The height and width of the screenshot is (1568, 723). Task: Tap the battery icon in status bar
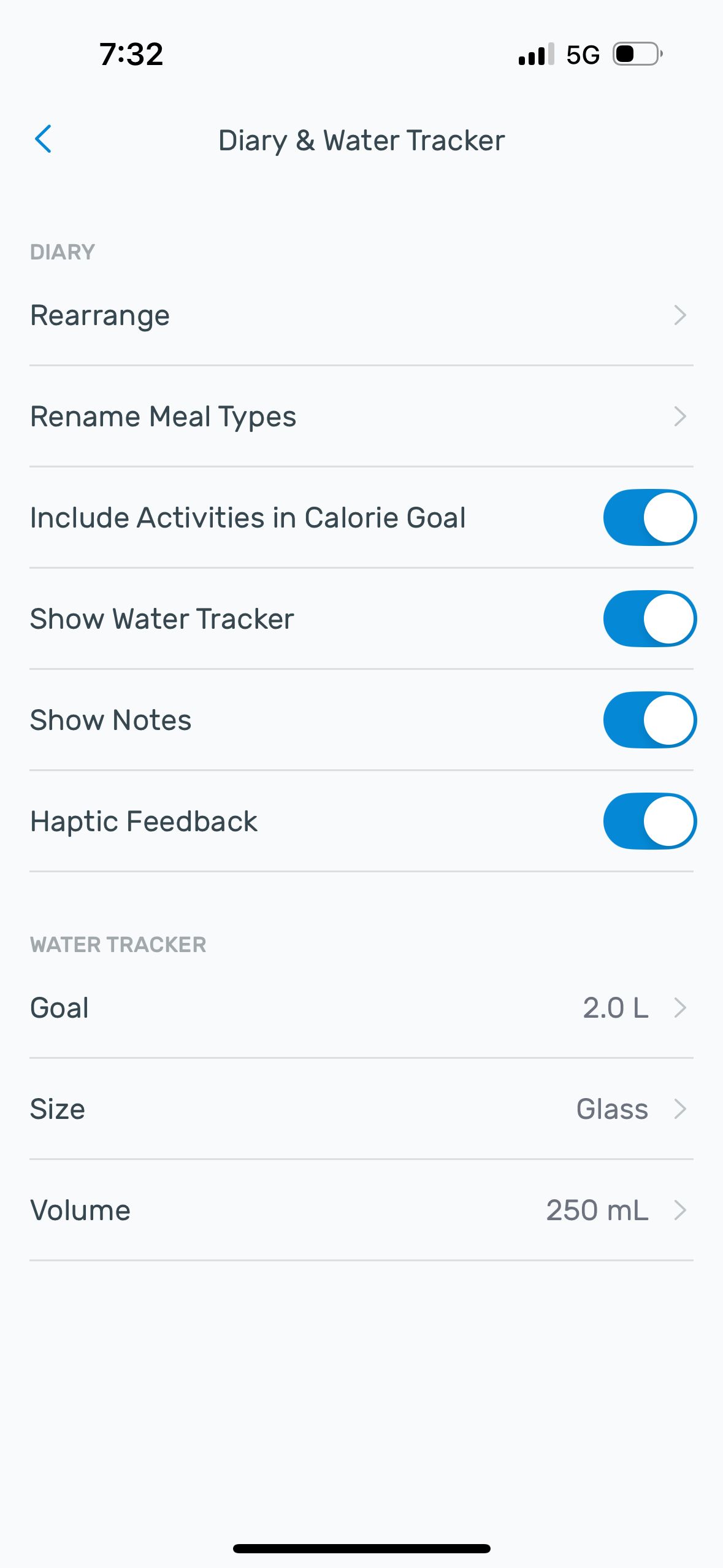click(x=638, y=55)
